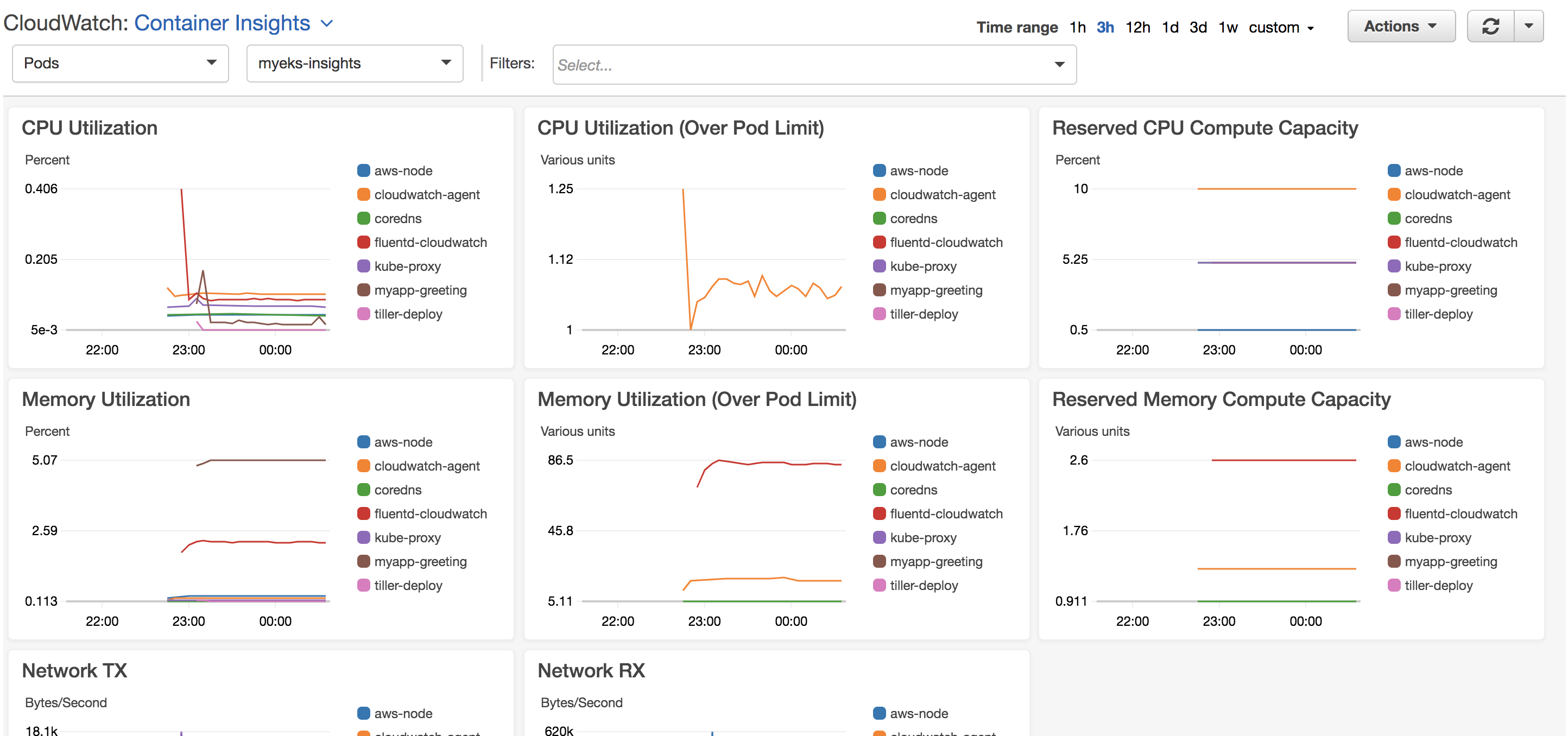1568x736 pixels.
Task: Toggle aws-node swatch in CPU Utilization legend
Action: click(363, 170)
